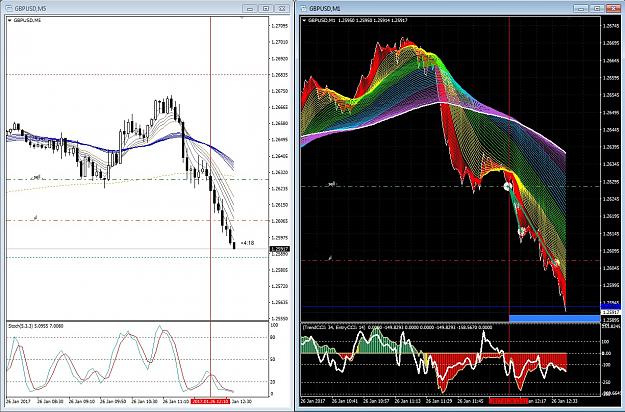Click the blue price tag on the M1 price scale
The height and width of the screenshot is (412, 625).
tap(610, 306)
